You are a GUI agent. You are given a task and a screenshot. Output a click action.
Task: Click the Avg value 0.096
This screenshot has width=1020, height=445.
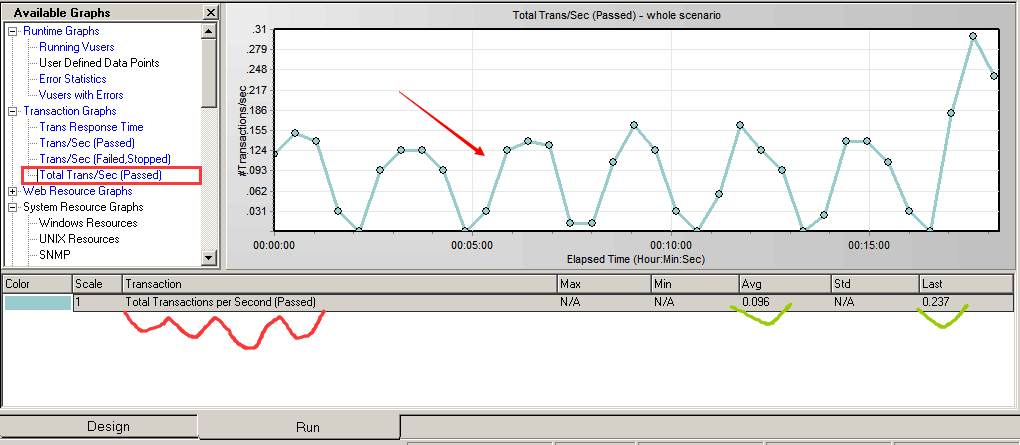click(755, 302)
